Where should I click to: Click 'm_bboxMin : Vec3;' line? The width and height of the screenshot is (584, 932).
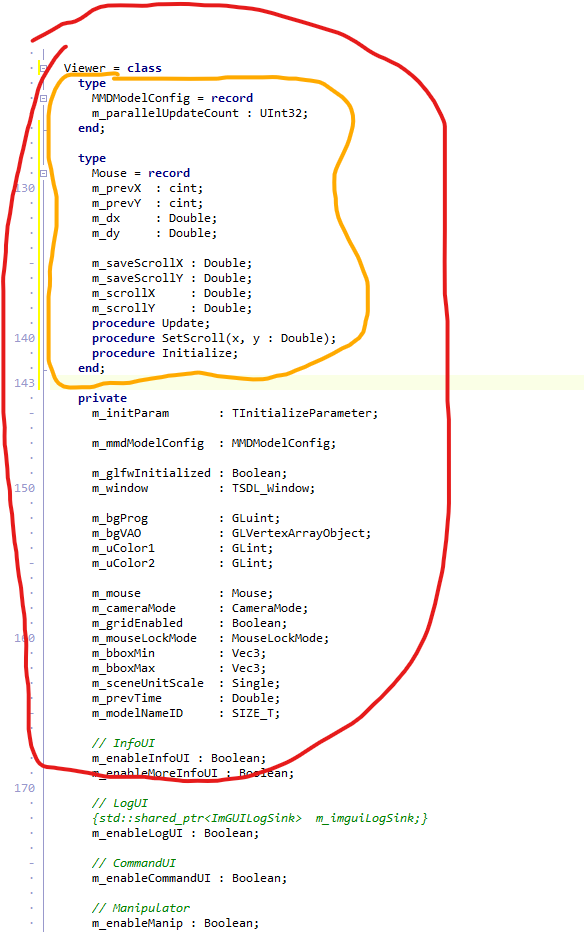coord(179,653)
